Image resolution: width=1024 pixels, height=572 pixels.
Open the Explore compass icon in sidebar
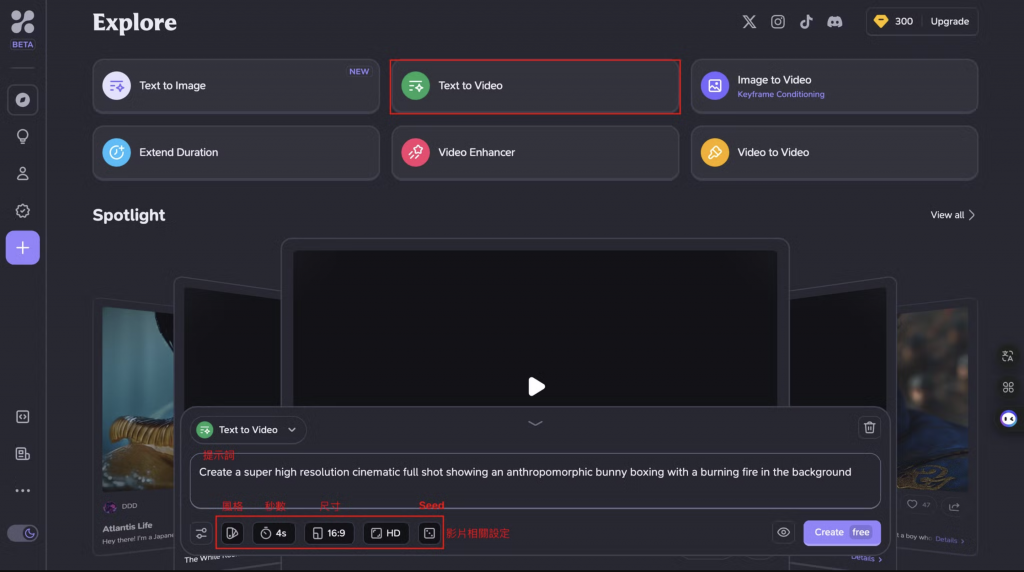(x=22, y=100)
